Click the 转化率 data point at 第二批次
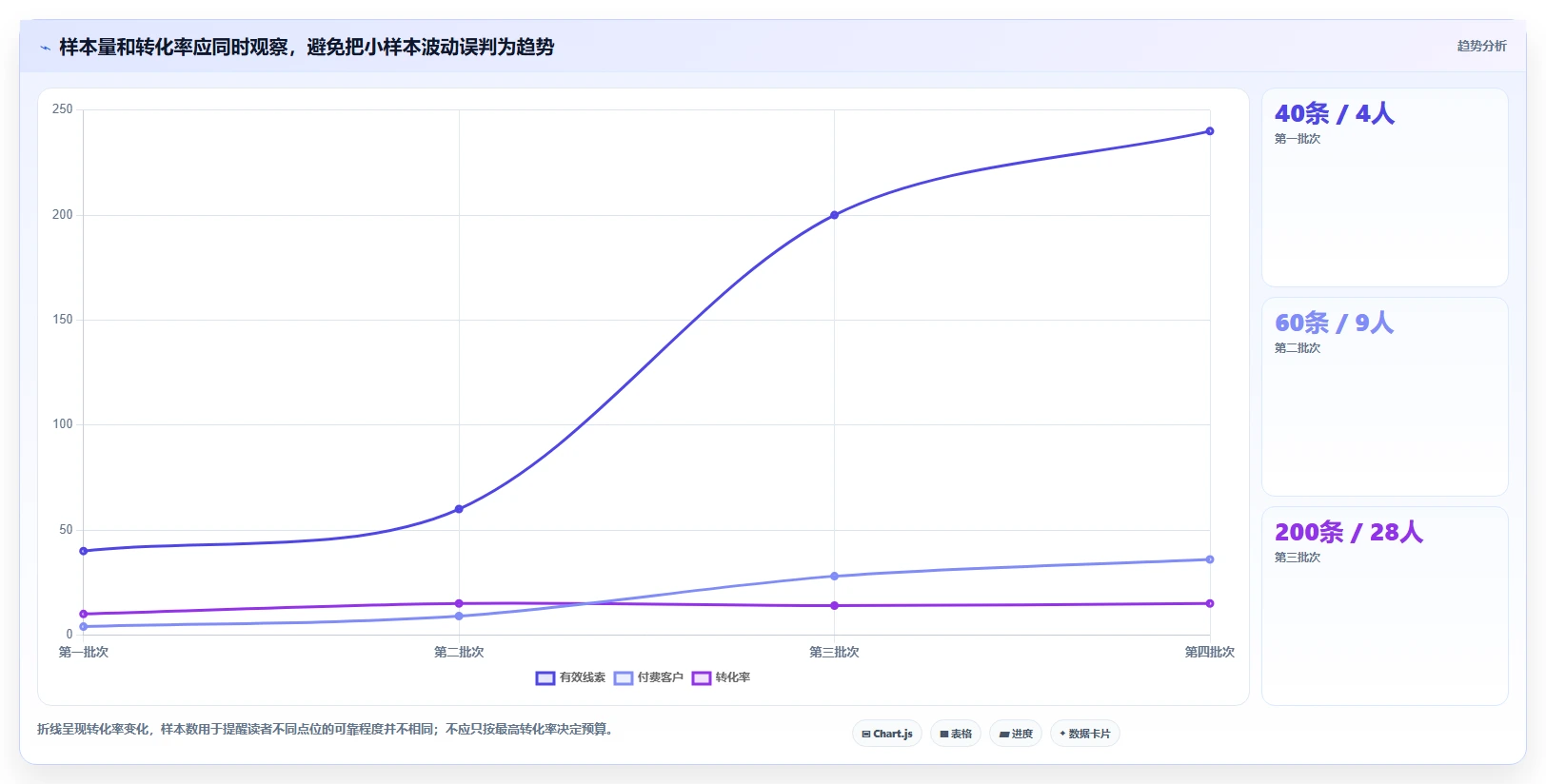The height and width of the screenshot is (784, 1546). pos(459,603)
